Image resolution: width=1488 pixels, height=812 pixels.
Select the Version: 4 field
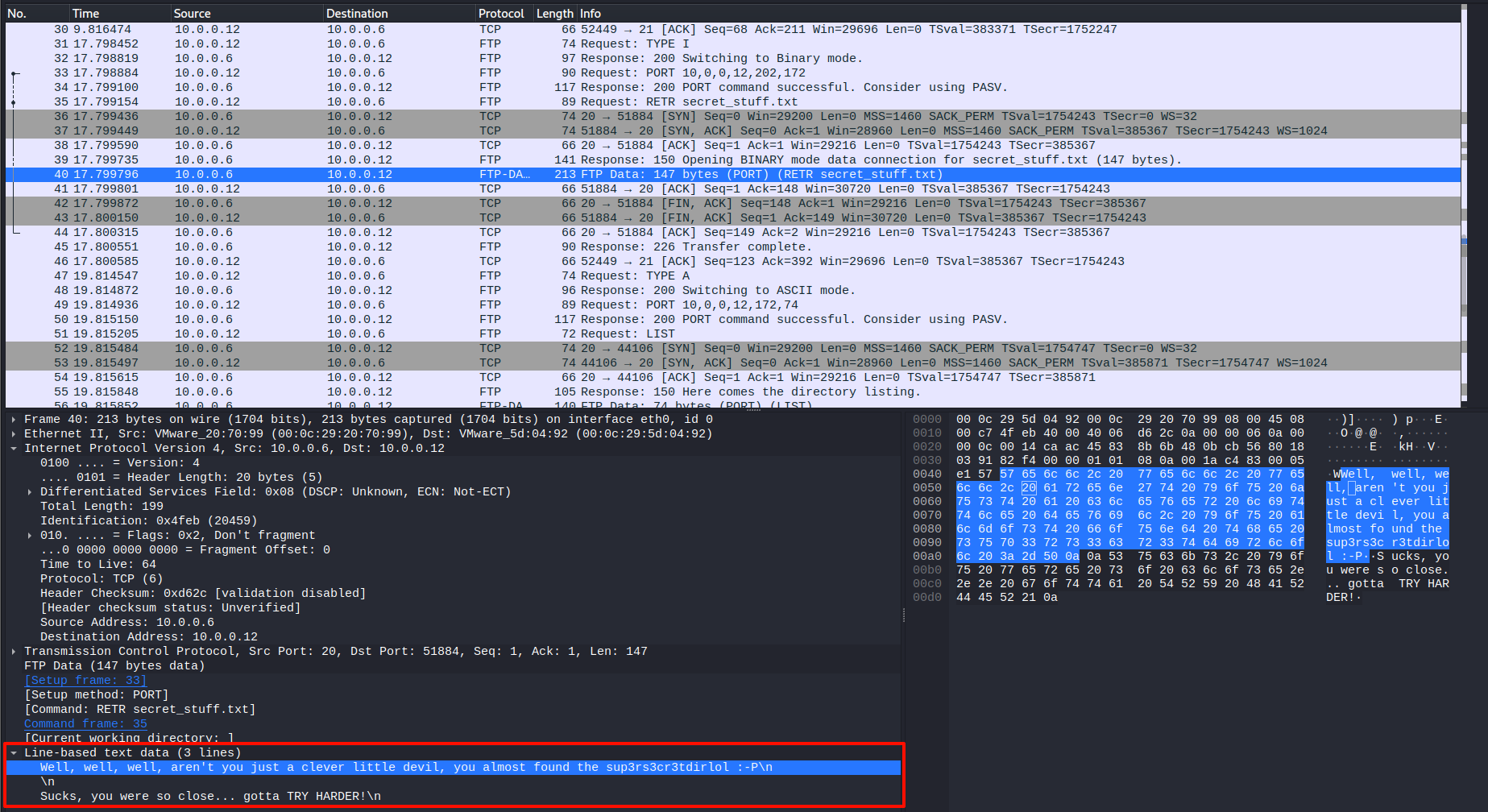point(453,463)
